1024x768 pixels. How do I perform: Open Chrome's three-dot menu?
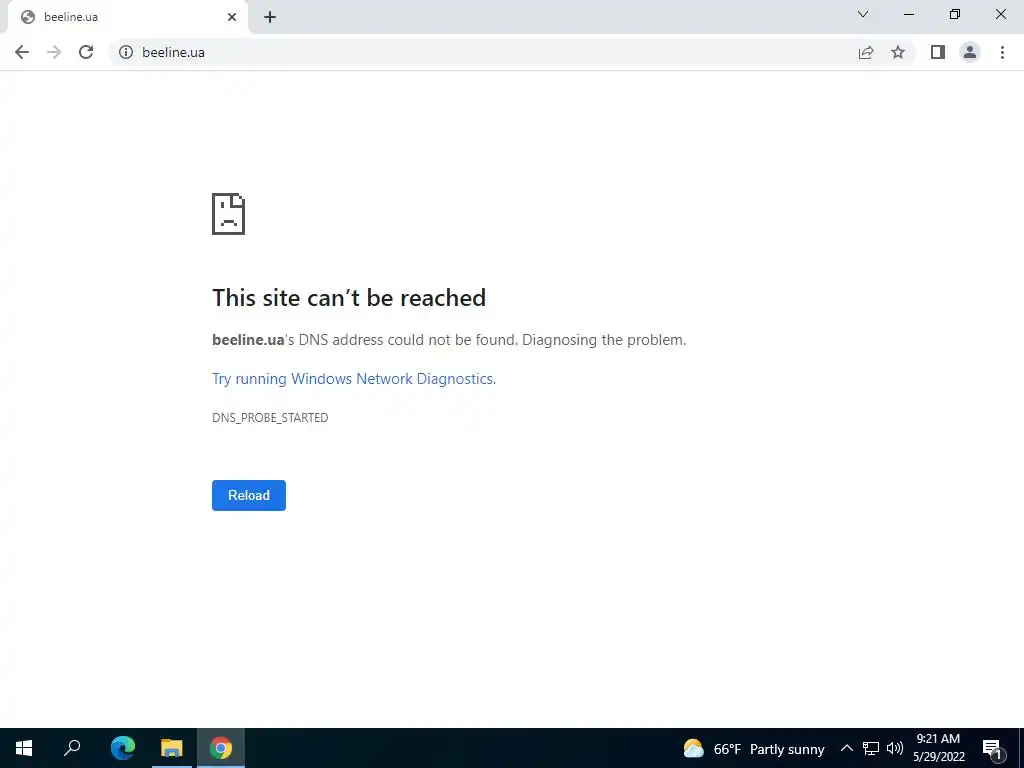[1002, 52]
